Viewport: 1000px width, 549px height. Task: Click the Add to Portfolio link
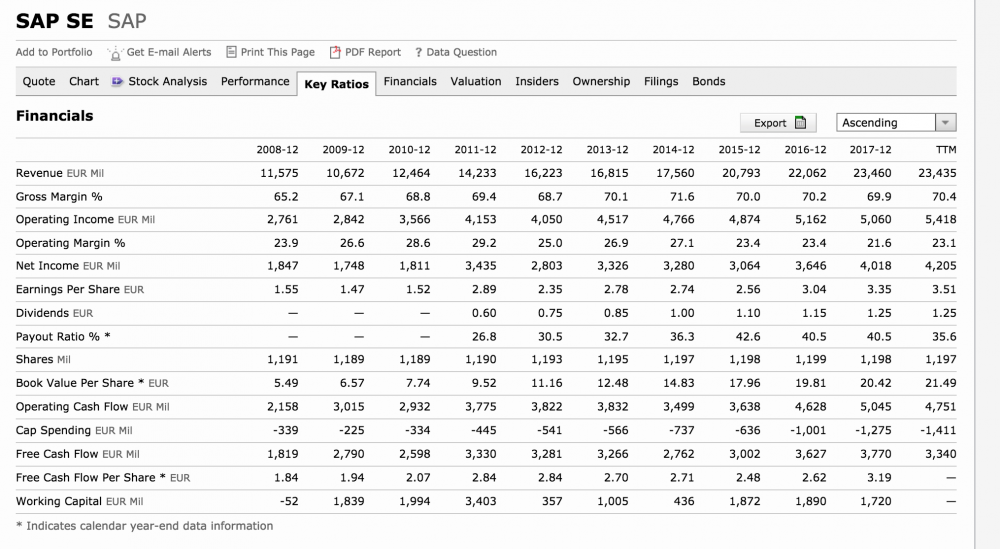[54, 52]
